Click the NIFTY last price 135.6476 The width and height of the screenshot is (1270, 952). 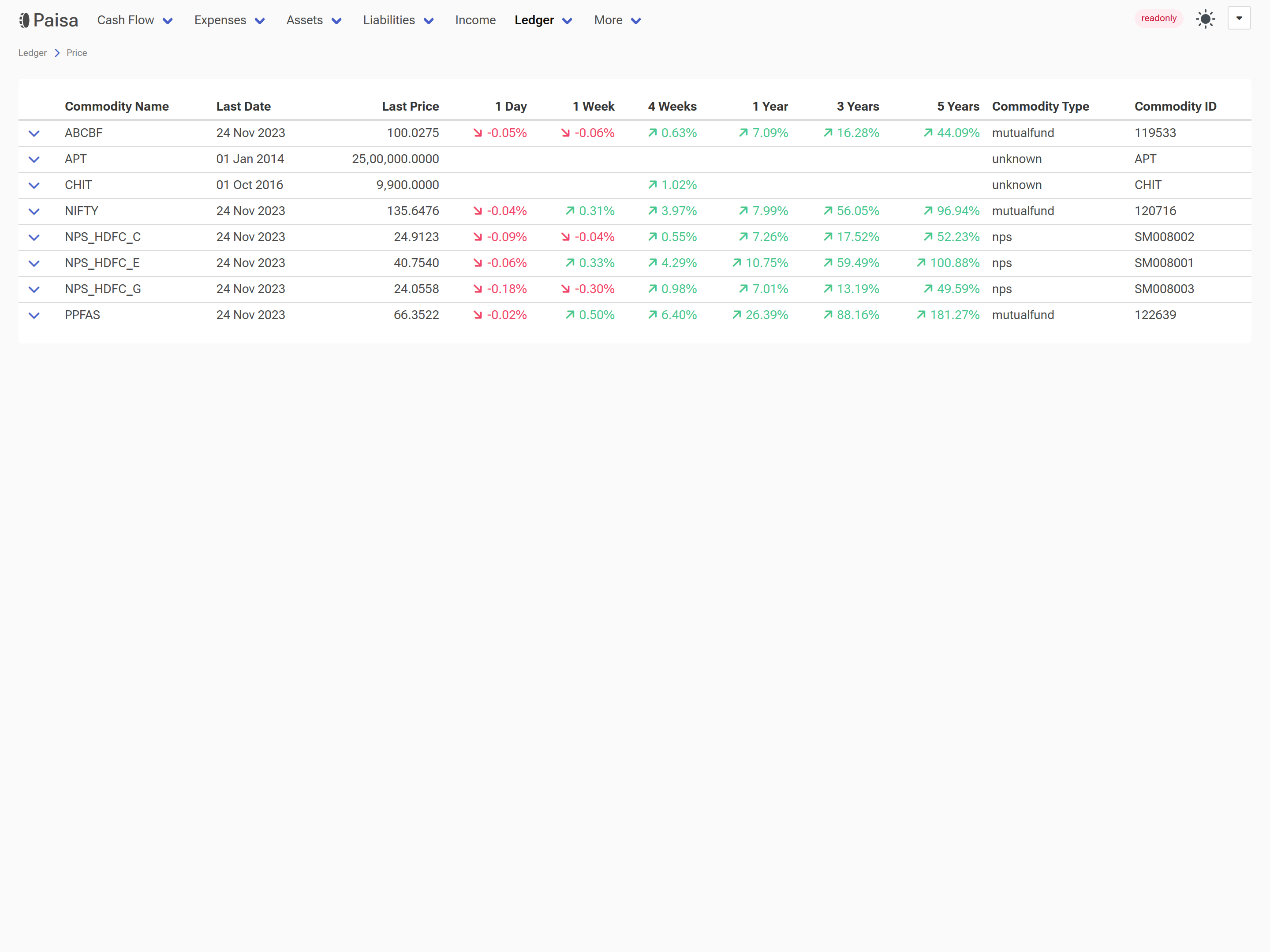pos(413,211)
